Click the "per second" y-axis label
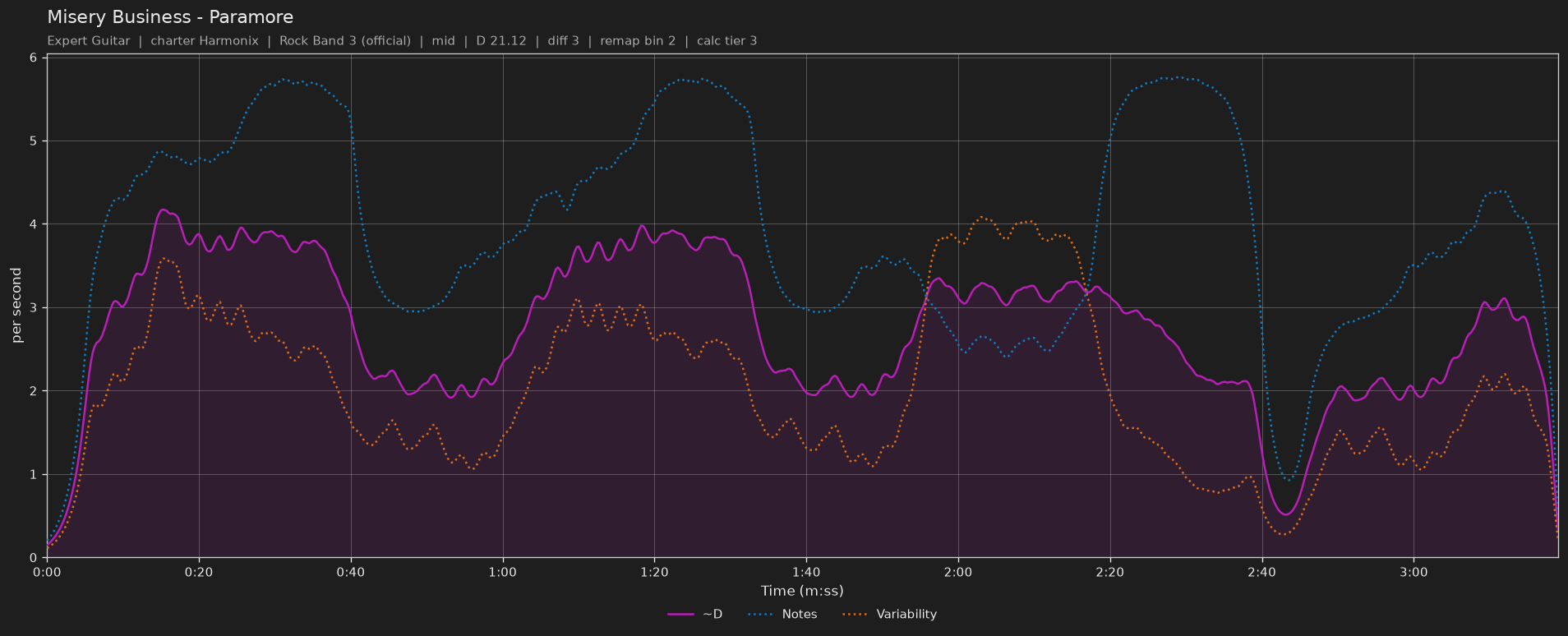This screenshot has height=636, width=1568. [16, 306]
